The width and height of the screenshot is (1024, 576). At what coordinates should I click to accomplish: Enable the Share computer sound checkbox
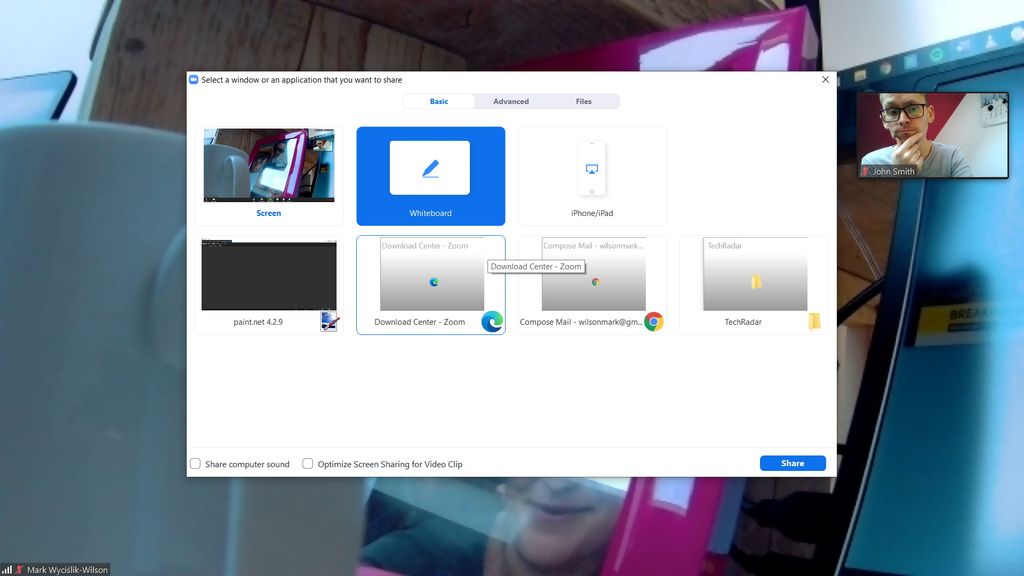[x=195, y=463]
